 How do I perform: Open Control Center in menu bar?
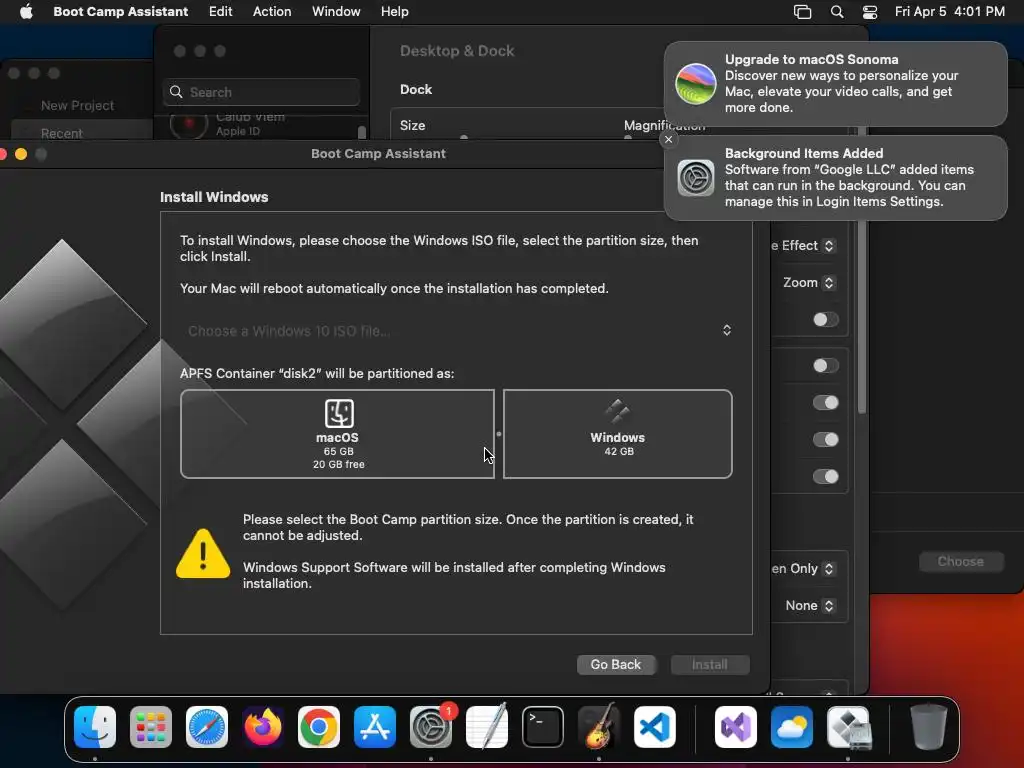point(870,12)
